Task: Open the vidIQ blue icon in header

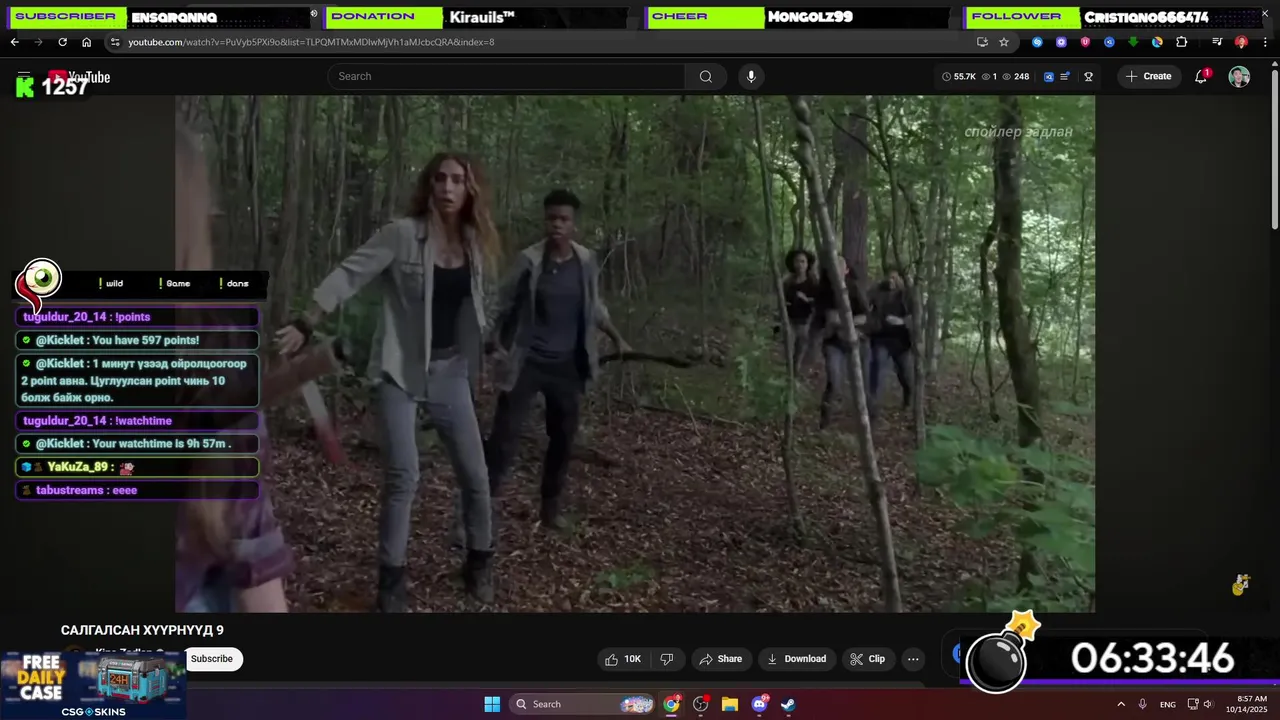Action: click(1048, 76)
